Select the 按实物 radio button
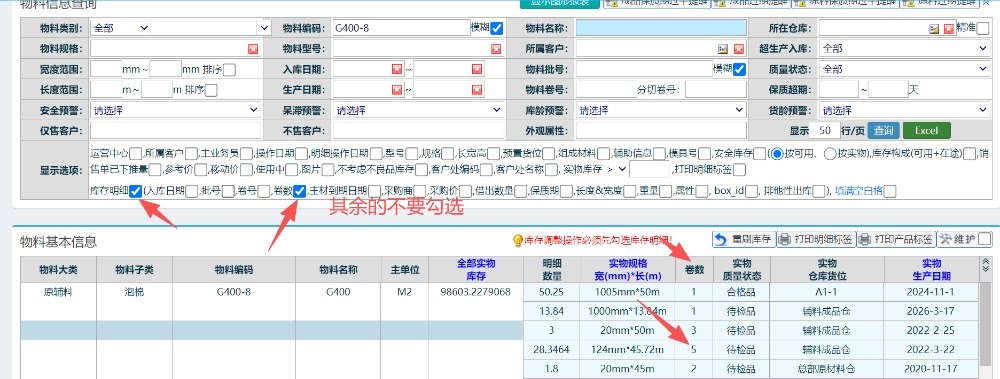Image resolution: width=1000 pixels, height=379 pixels. [830, 153]
